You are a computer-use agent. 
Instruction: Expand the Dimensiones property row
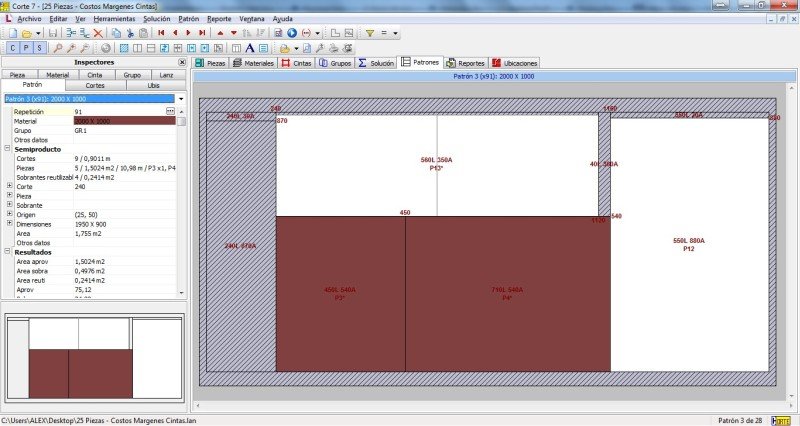[x=9, y=224]
